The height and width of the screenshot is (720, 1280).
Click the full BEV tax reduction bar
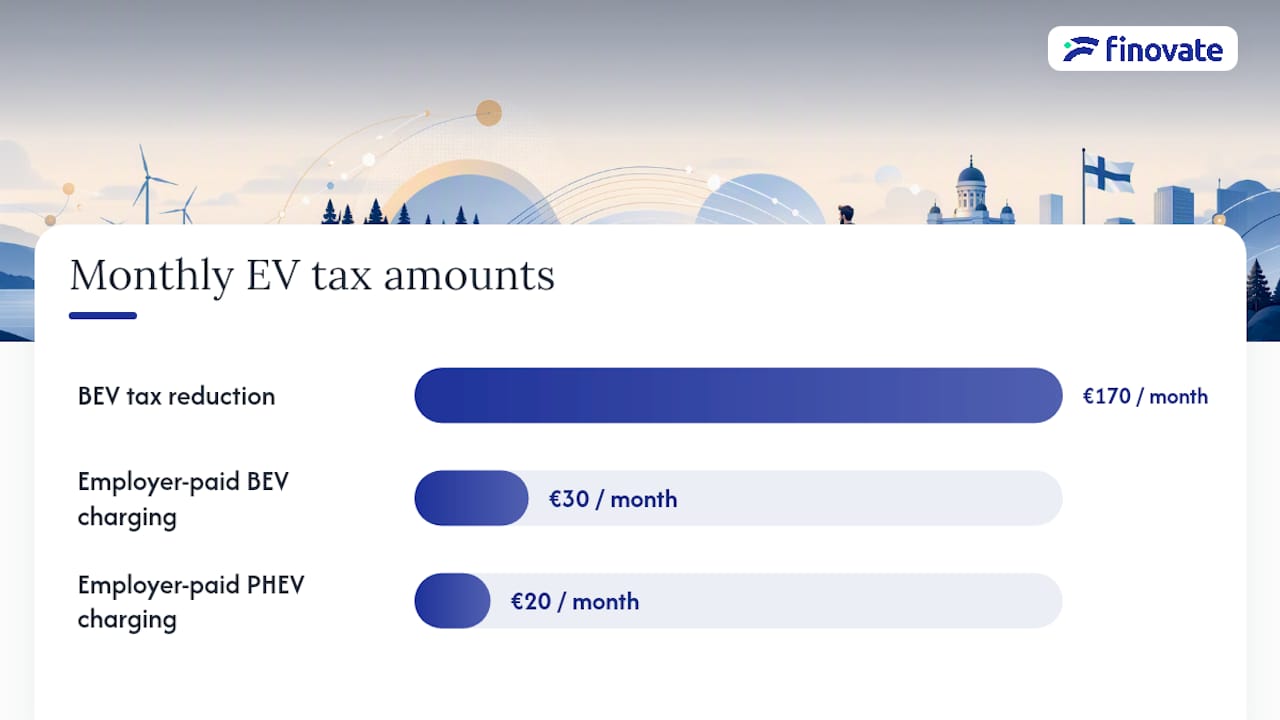pyautogui.click(x=738, y=396)
